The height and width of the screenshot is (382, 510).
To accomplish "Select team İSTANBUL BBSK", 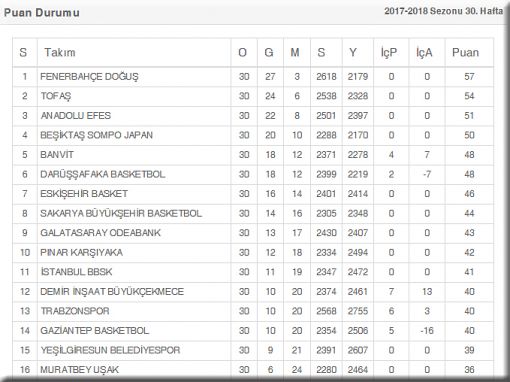I will 76,272.
